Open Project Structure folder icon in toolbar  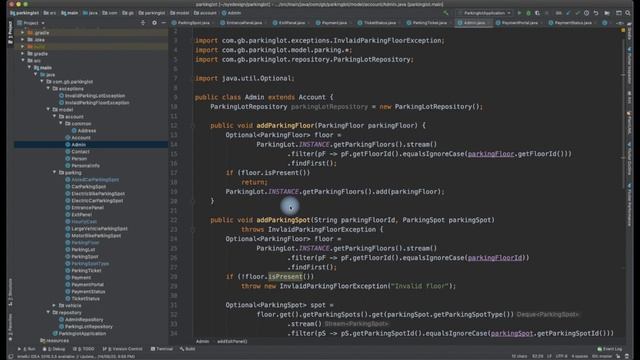click(x=607, y=13)
